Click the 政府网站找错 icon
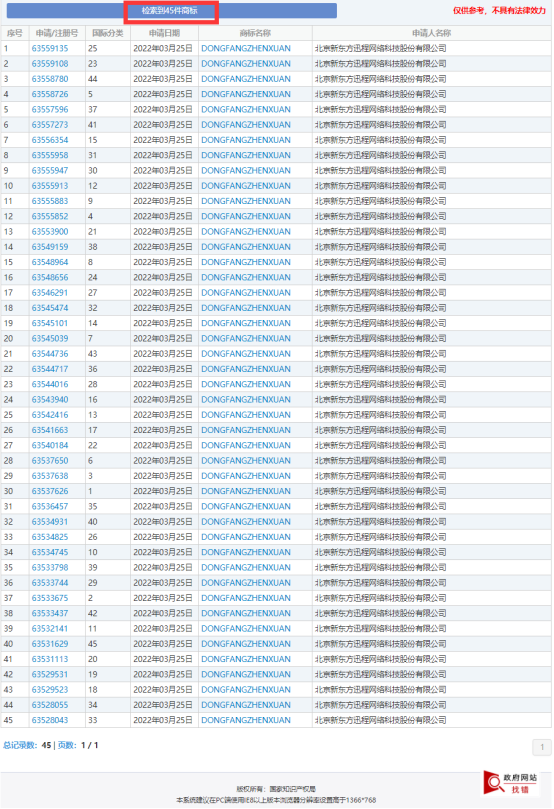 pos(511,783)
